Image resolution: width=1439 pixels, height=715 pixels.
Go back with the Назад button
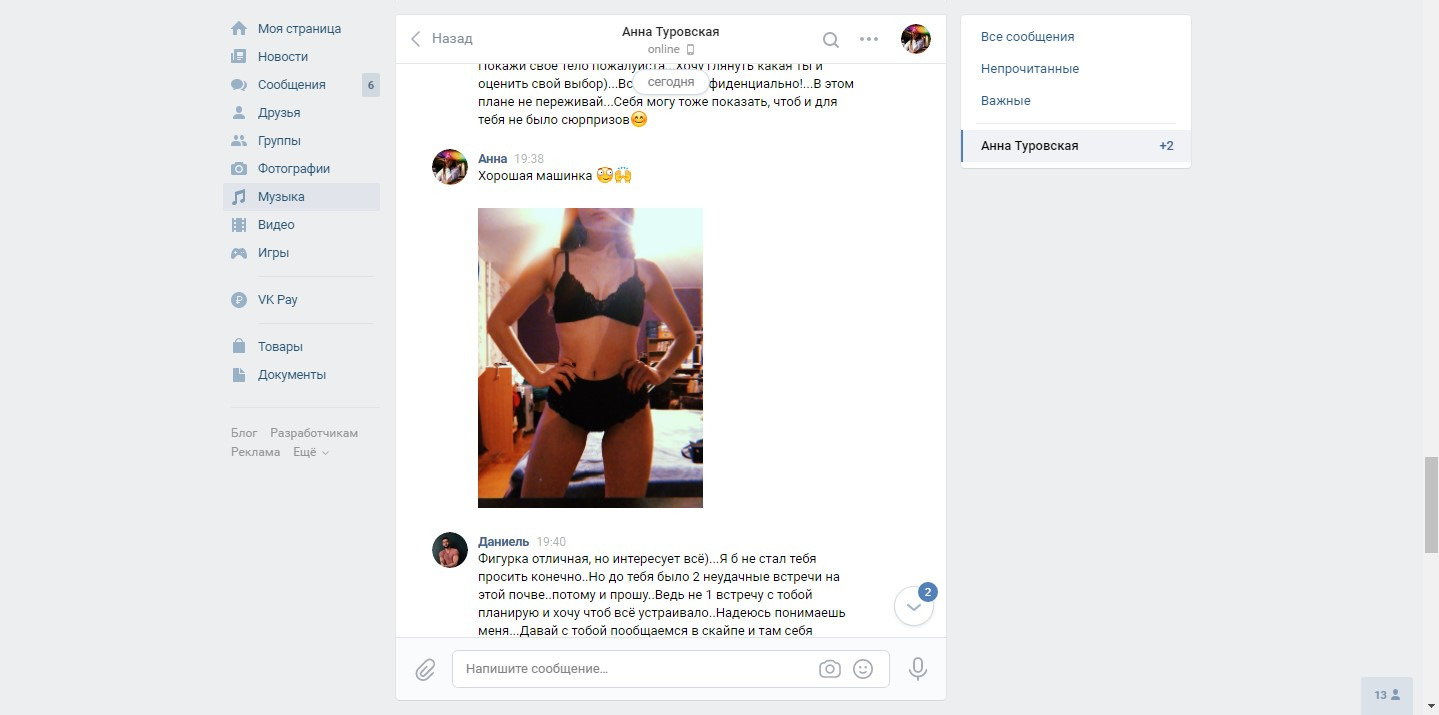tap(442, 39)
